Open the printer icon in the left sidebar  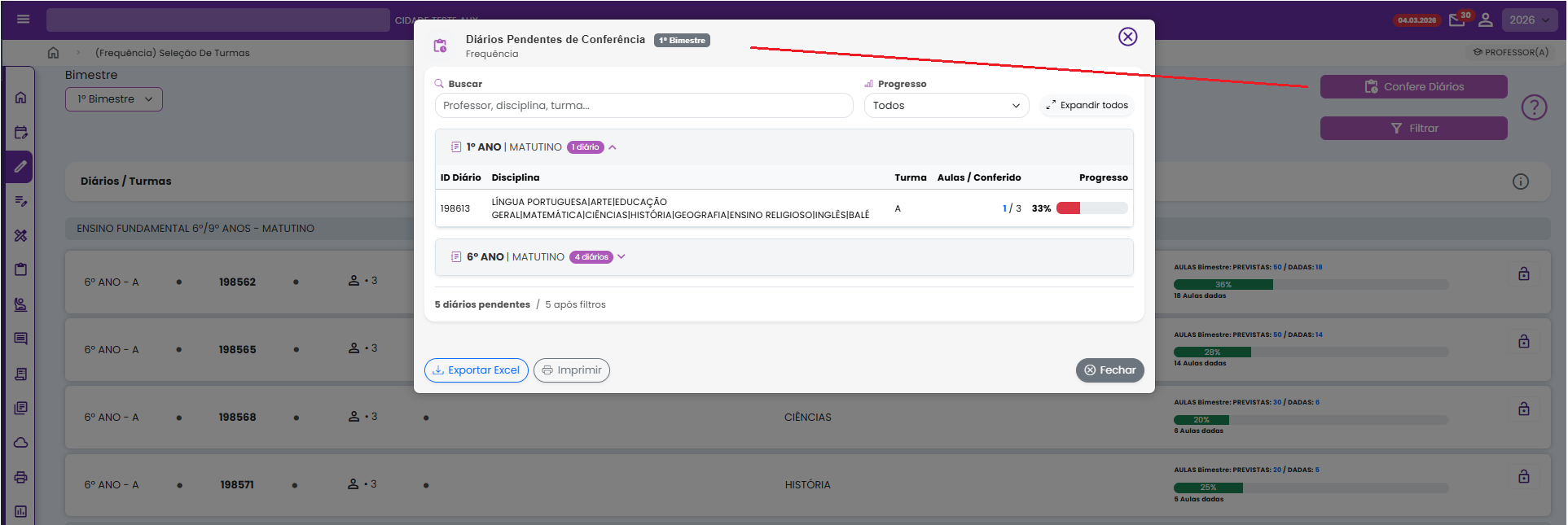[x=21, y=478]
